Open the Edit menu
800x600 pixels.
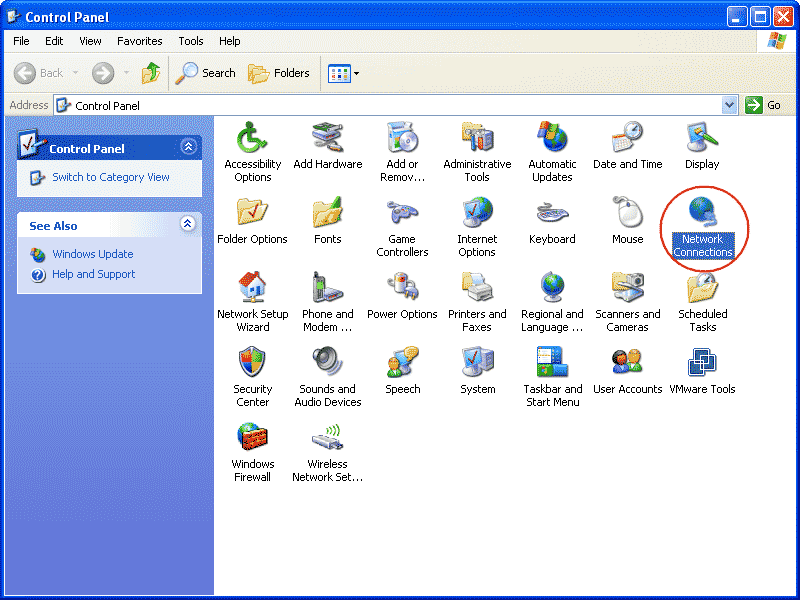pyautogui.click(x=54, y=41)
